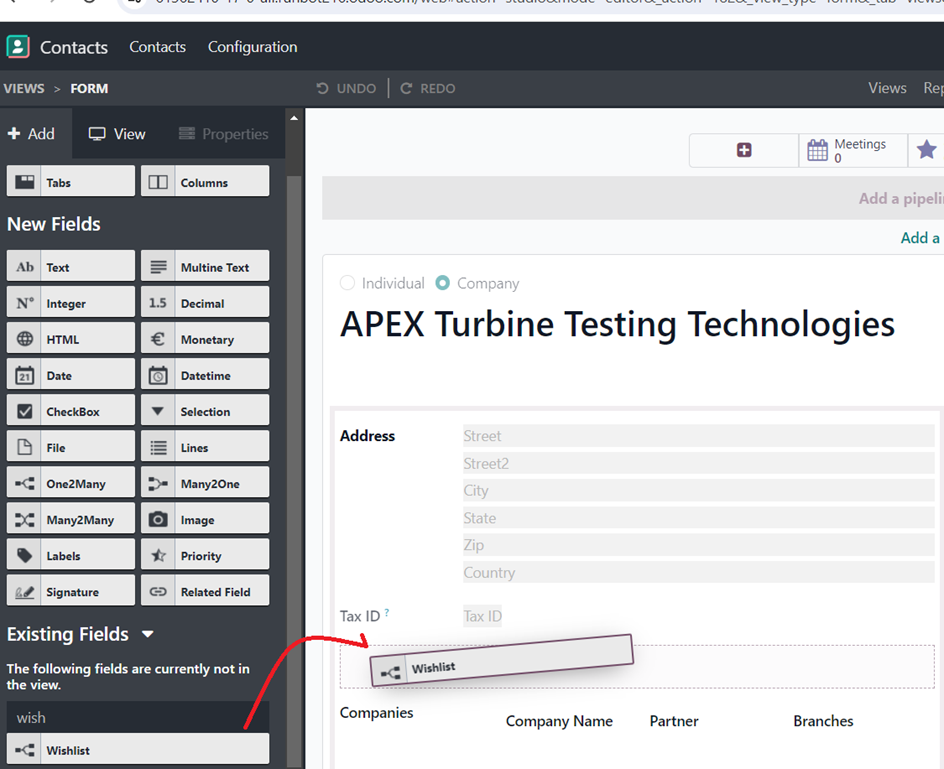
Task: Click the sidebar scrollbar up arrow
Action: coord(294,118)
